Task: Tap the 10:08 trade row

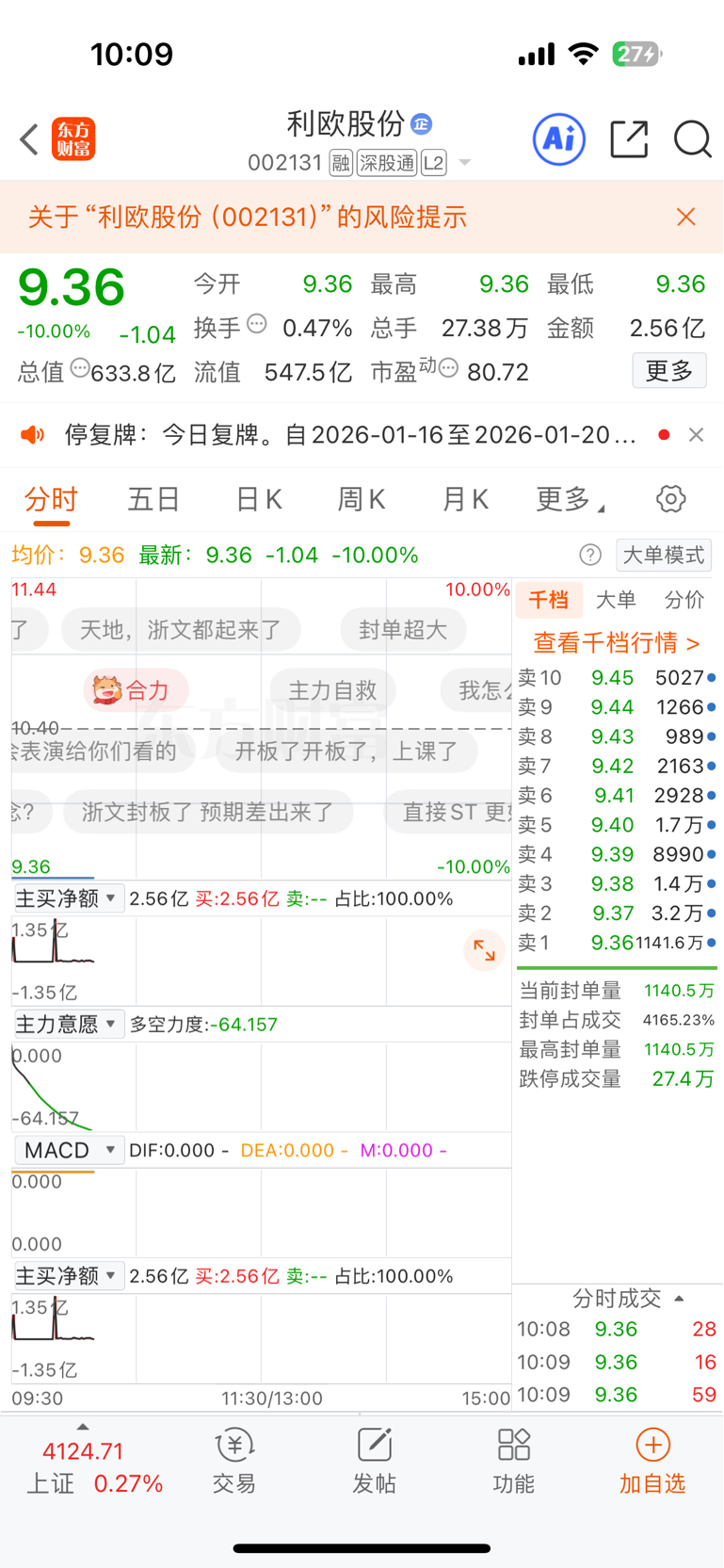Action: pyautogui.click(x=617, y=1329)
